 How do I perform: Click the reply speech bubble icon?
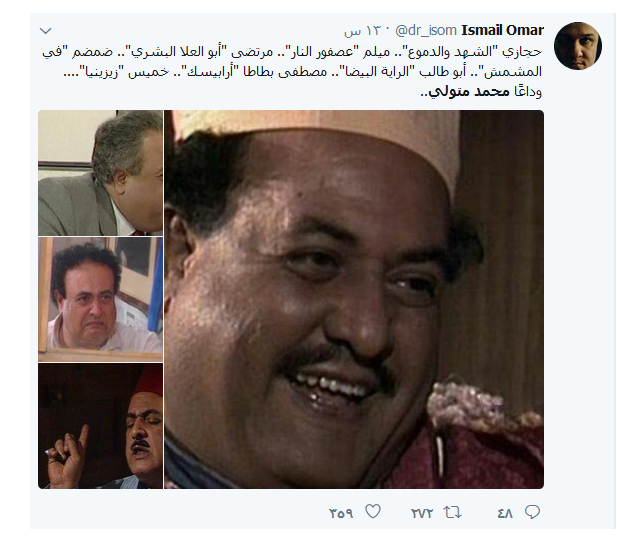click(532, 512)
